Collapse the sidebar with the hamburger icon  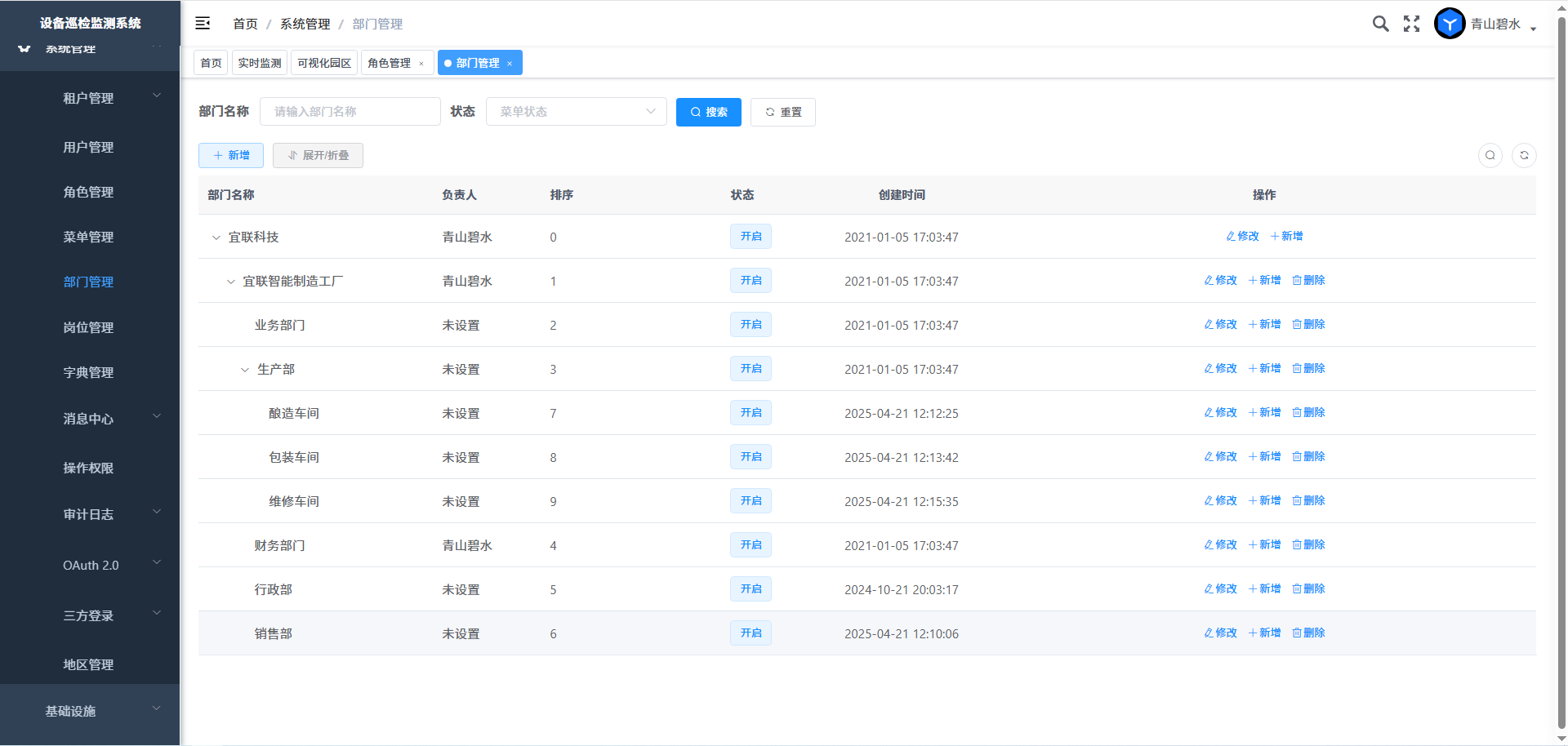pos(203,24)
